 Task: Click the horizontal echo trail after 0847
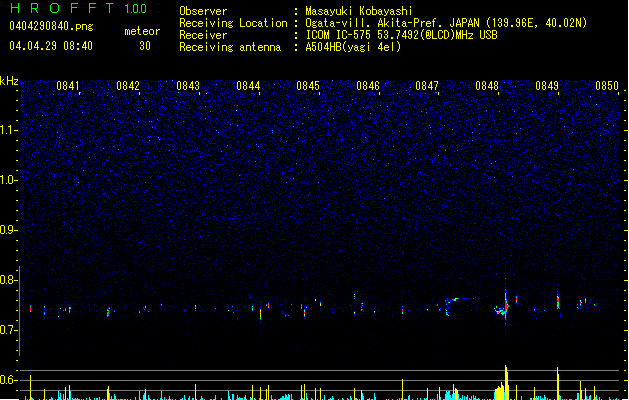tap(461, 299)
